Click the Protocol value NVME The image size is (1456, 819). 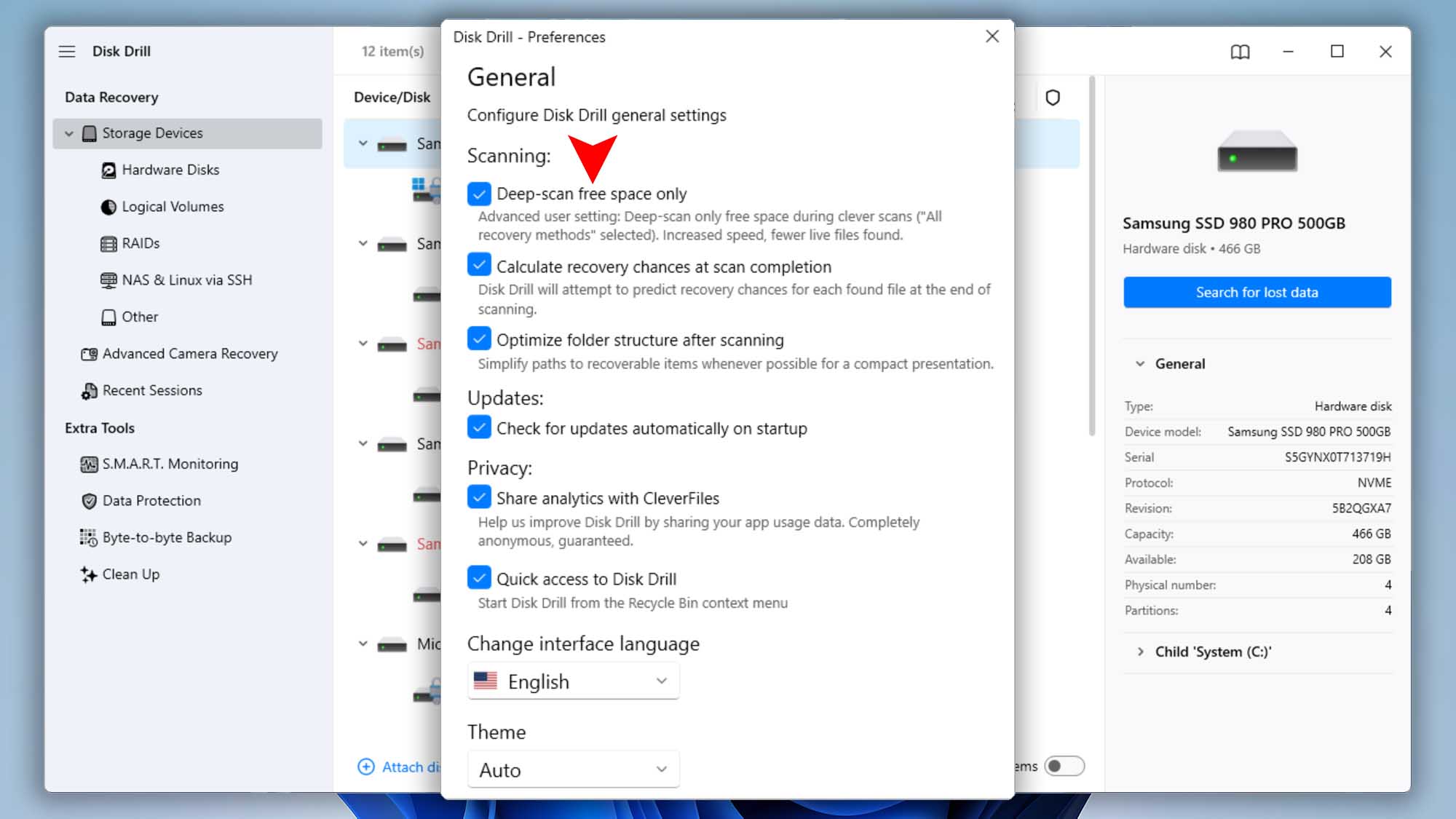(1374, 483)
